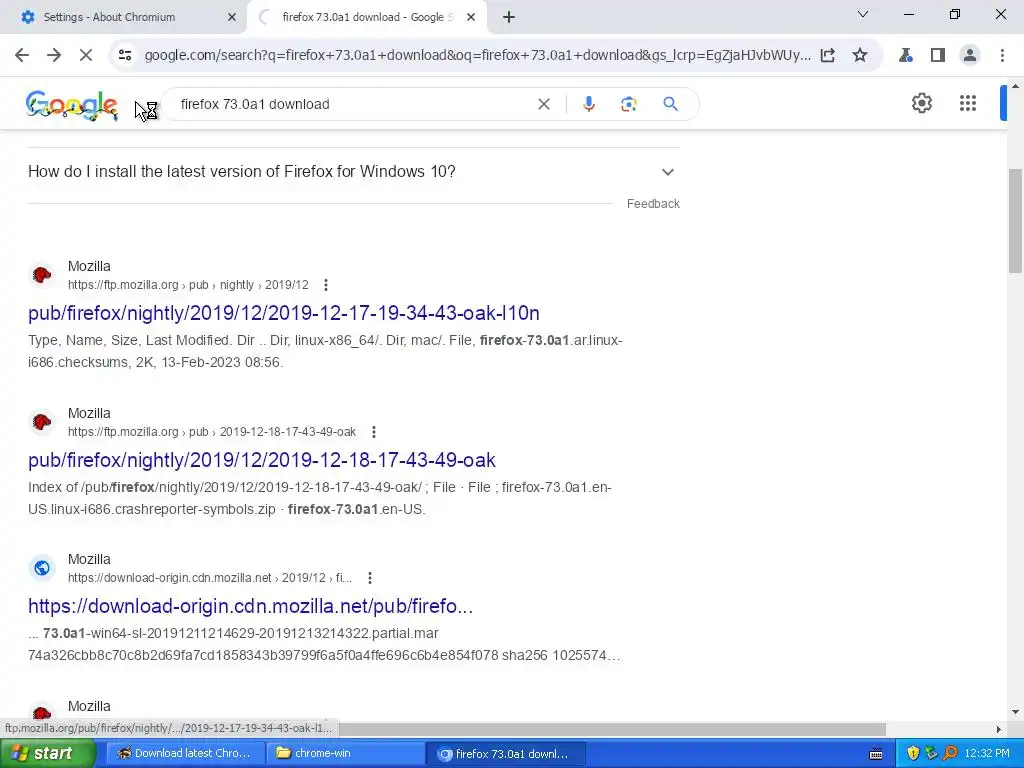Click the Google doodle logo
Viewport: 1024px width, 768px height.
coord(72,105)
